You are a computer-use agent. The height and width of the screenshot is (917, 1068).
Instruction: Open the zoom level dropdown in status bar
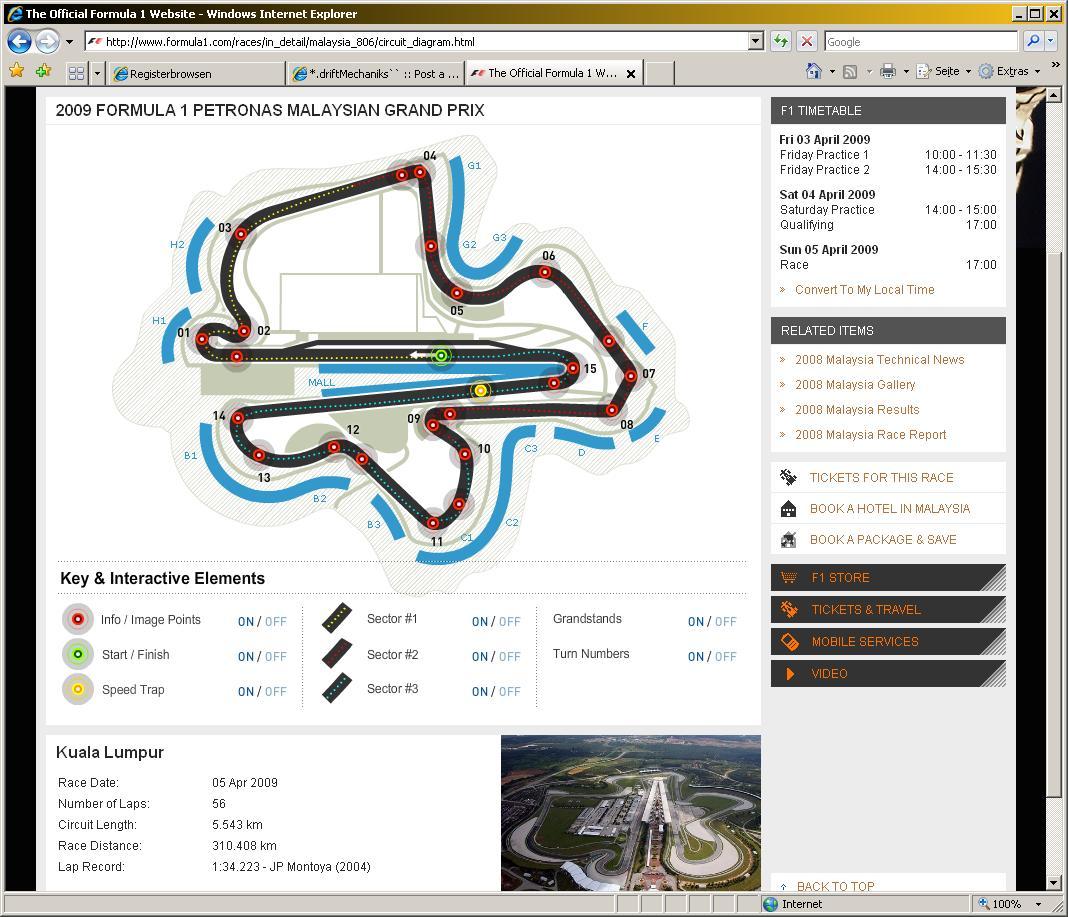[1039, 904]
